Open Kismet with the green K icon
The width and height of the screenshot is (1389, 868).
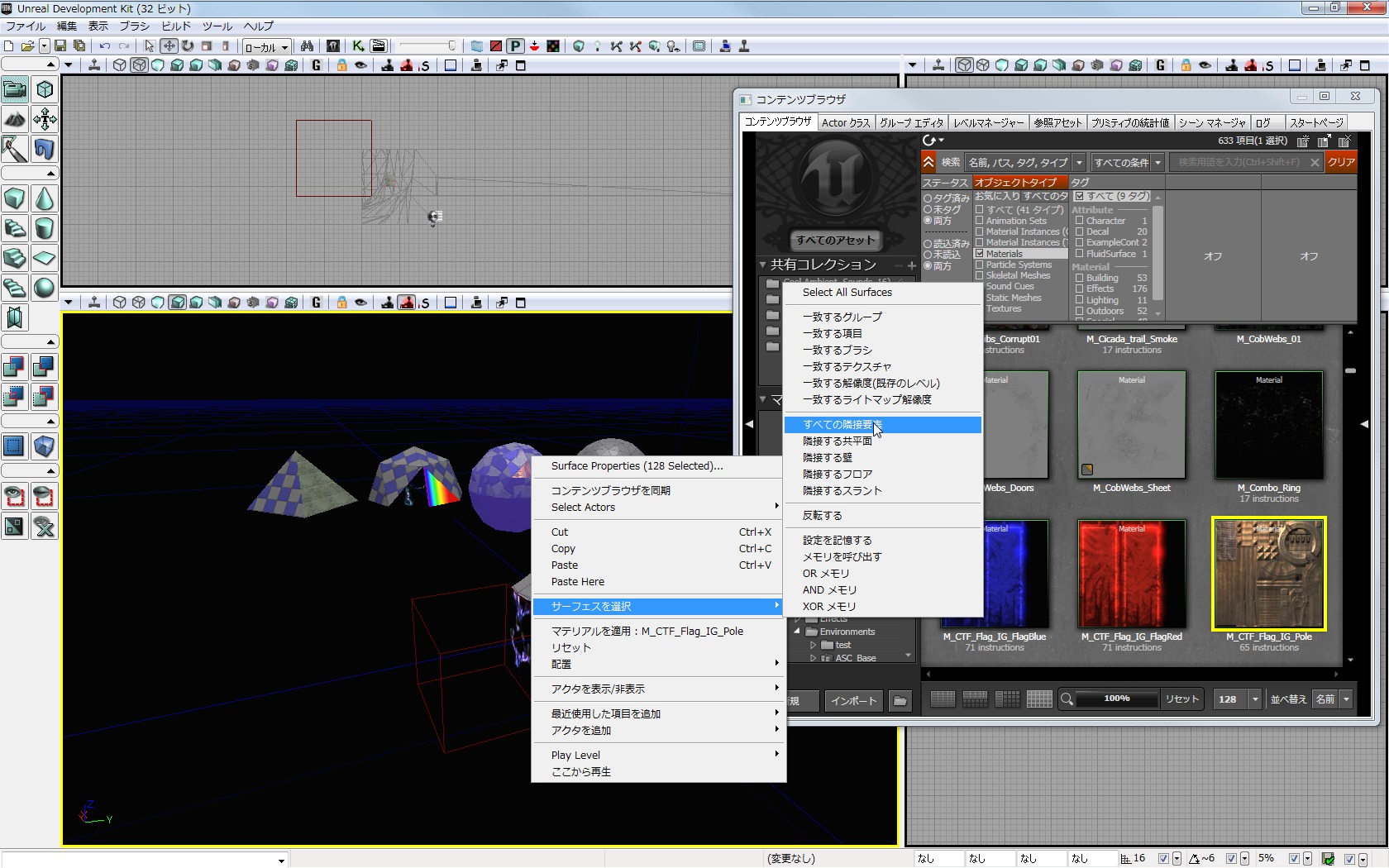coord(358,46)
